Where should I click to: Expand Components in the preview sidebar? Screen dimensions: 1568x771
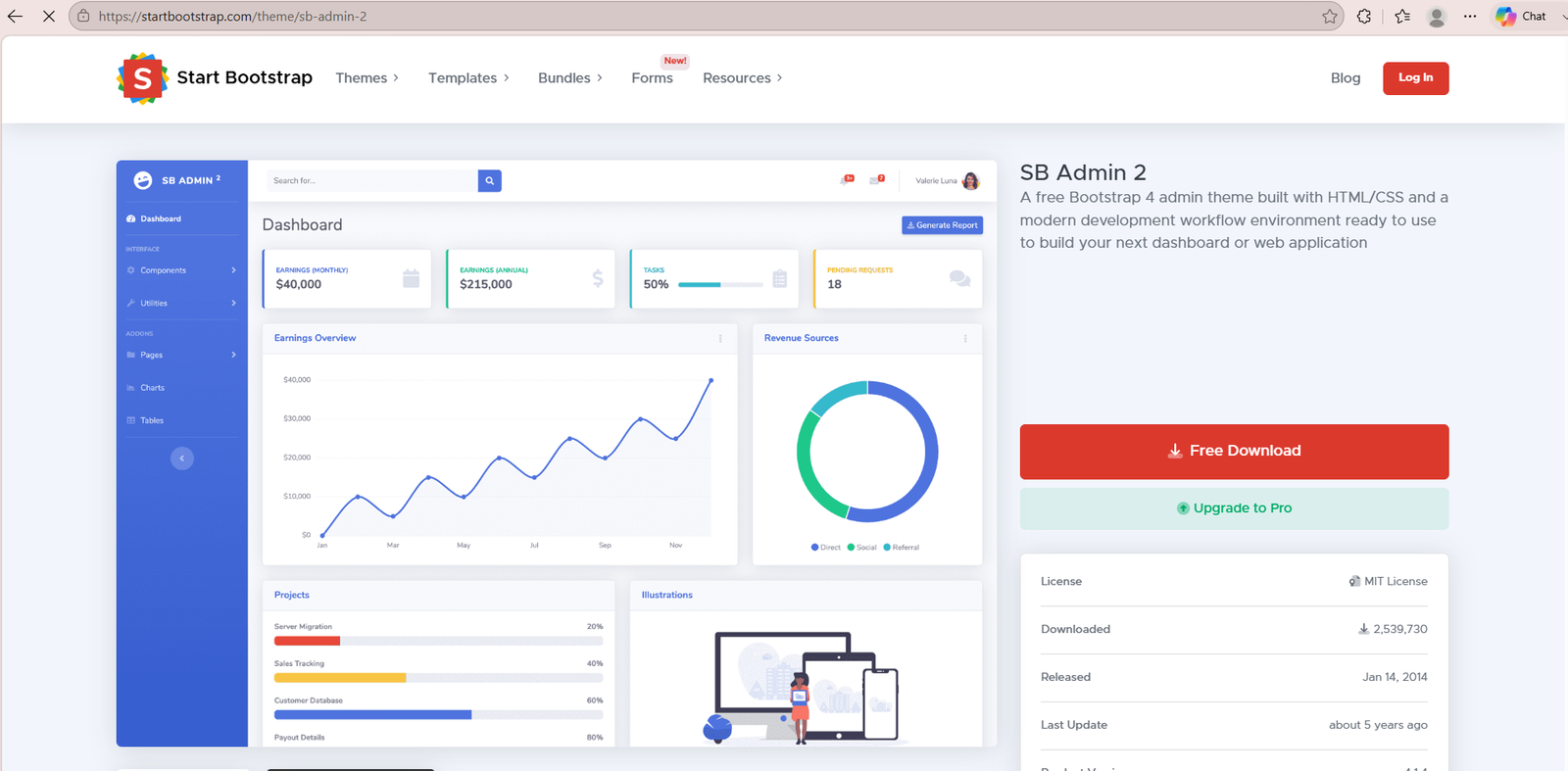[x=182, y=270]
